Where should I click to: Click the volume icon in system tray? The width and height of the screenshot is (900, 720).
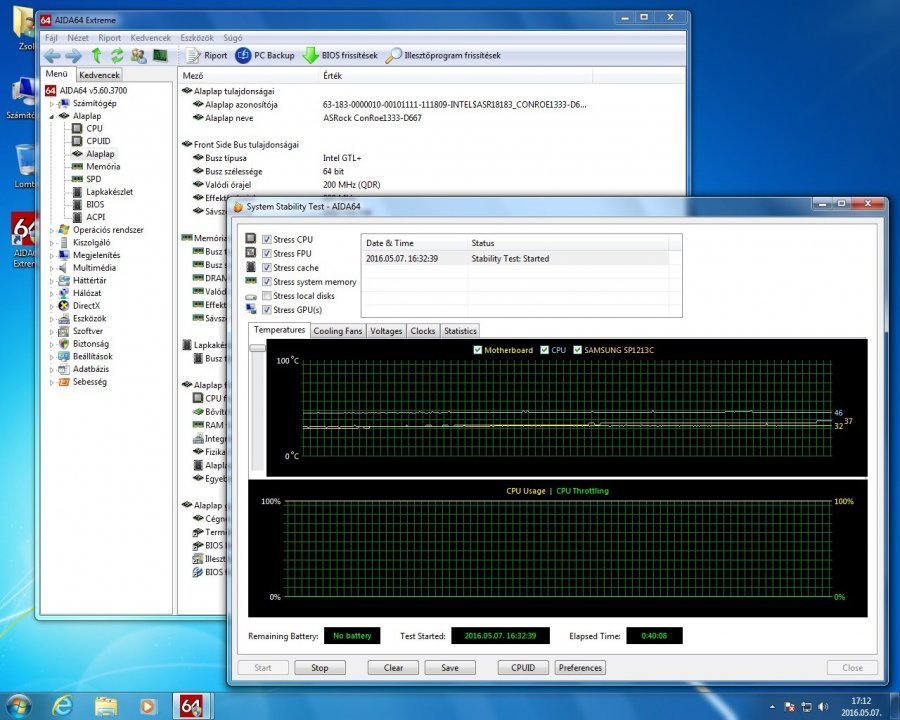[823, 707]
